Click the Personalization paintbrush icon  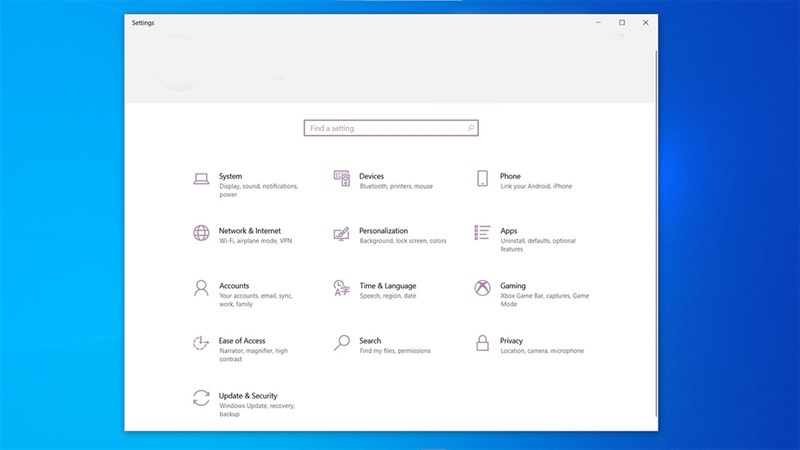click(341, 234)
